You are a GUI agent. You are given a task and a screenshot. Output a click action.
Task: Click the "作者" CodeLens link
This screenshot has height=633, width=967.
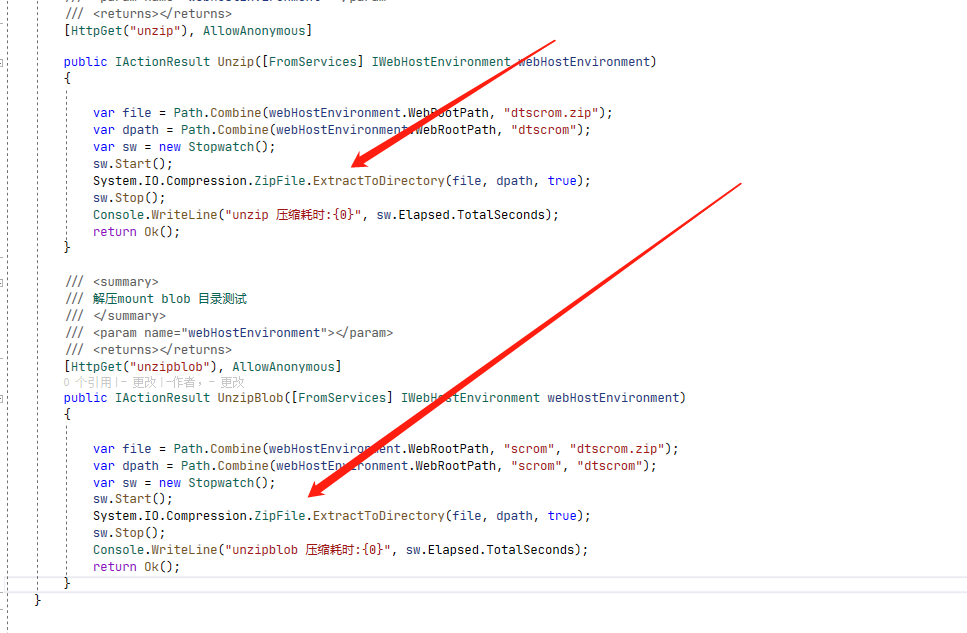(183, 383)
